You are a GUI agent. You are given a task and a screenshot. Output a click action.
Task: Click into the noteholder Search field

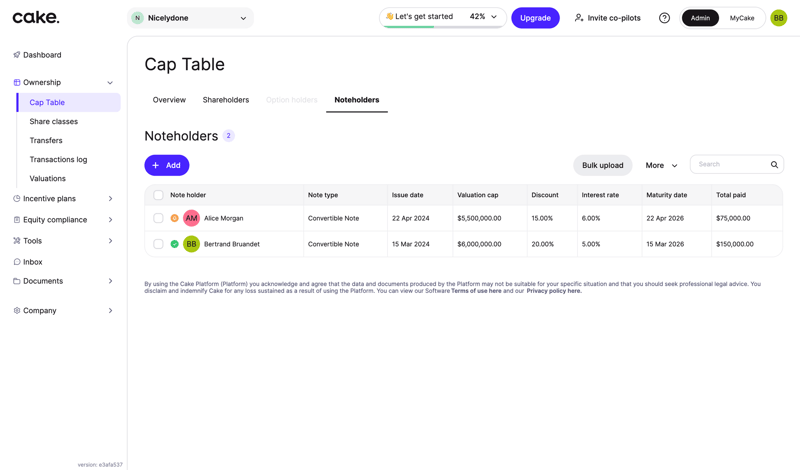(730, 165)
